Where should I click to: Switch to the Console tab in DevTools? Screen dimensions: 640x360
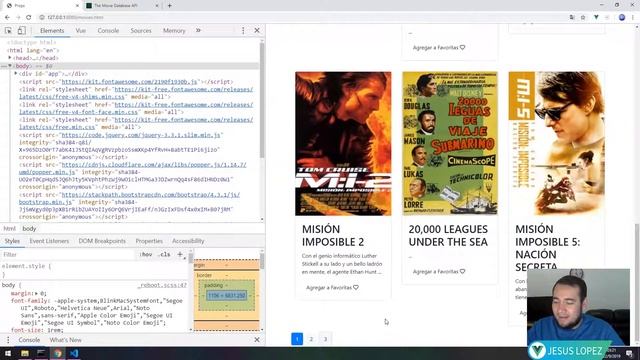108,31
